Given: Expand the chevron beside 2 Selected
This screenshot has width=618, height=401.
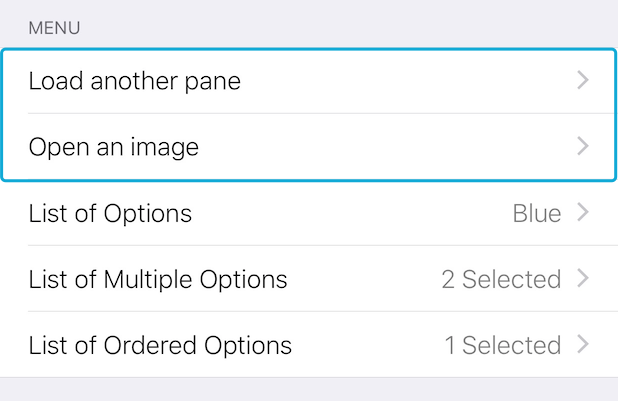Looking at the screenshot, I should 583,278.
